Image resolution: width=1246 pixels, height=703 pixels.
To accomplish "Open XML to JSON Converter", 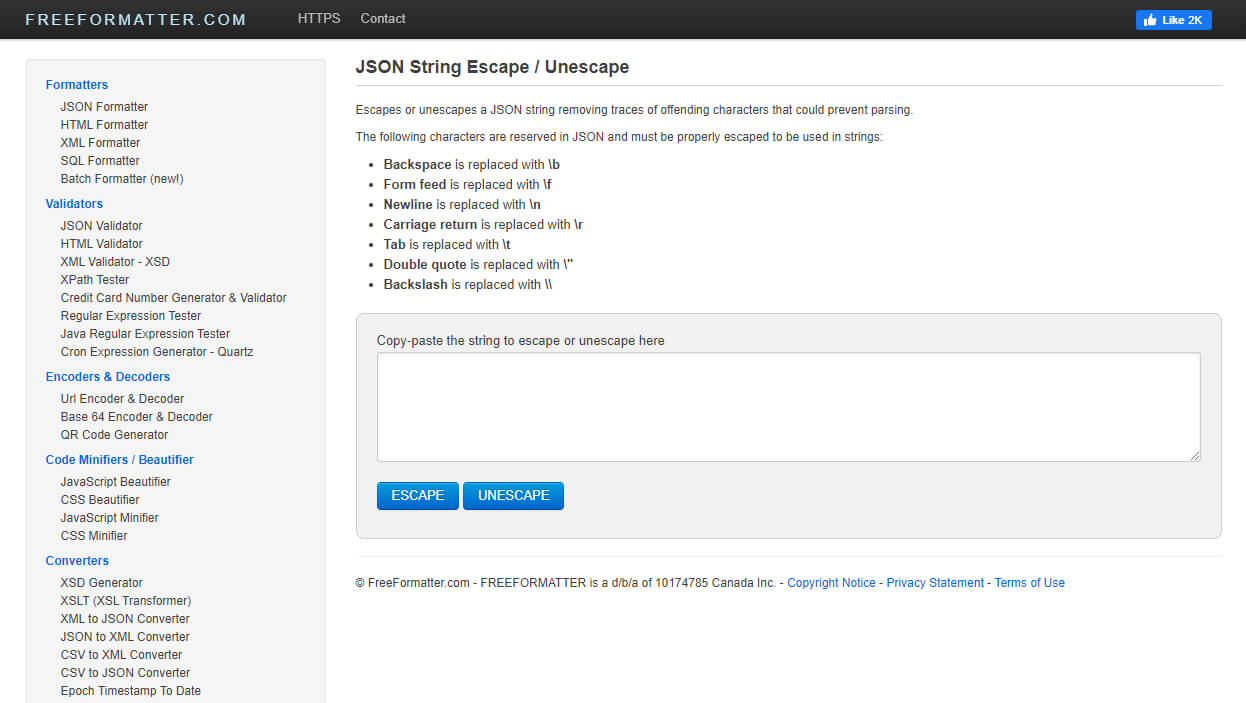I will pyautogui.click(x=125, y=619).
